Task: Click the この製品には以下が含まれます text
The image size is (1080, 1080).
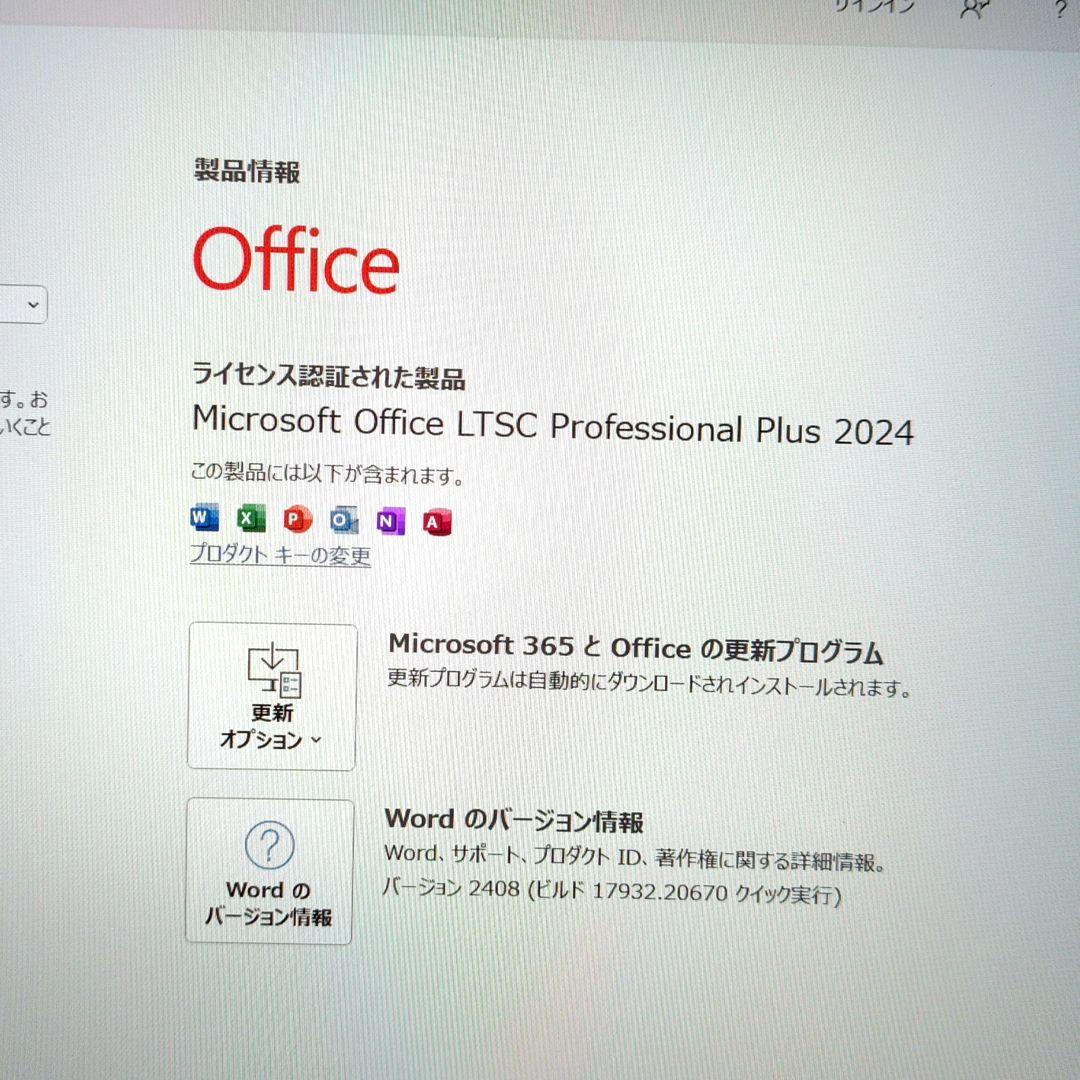Action: [x=327, y=473]
